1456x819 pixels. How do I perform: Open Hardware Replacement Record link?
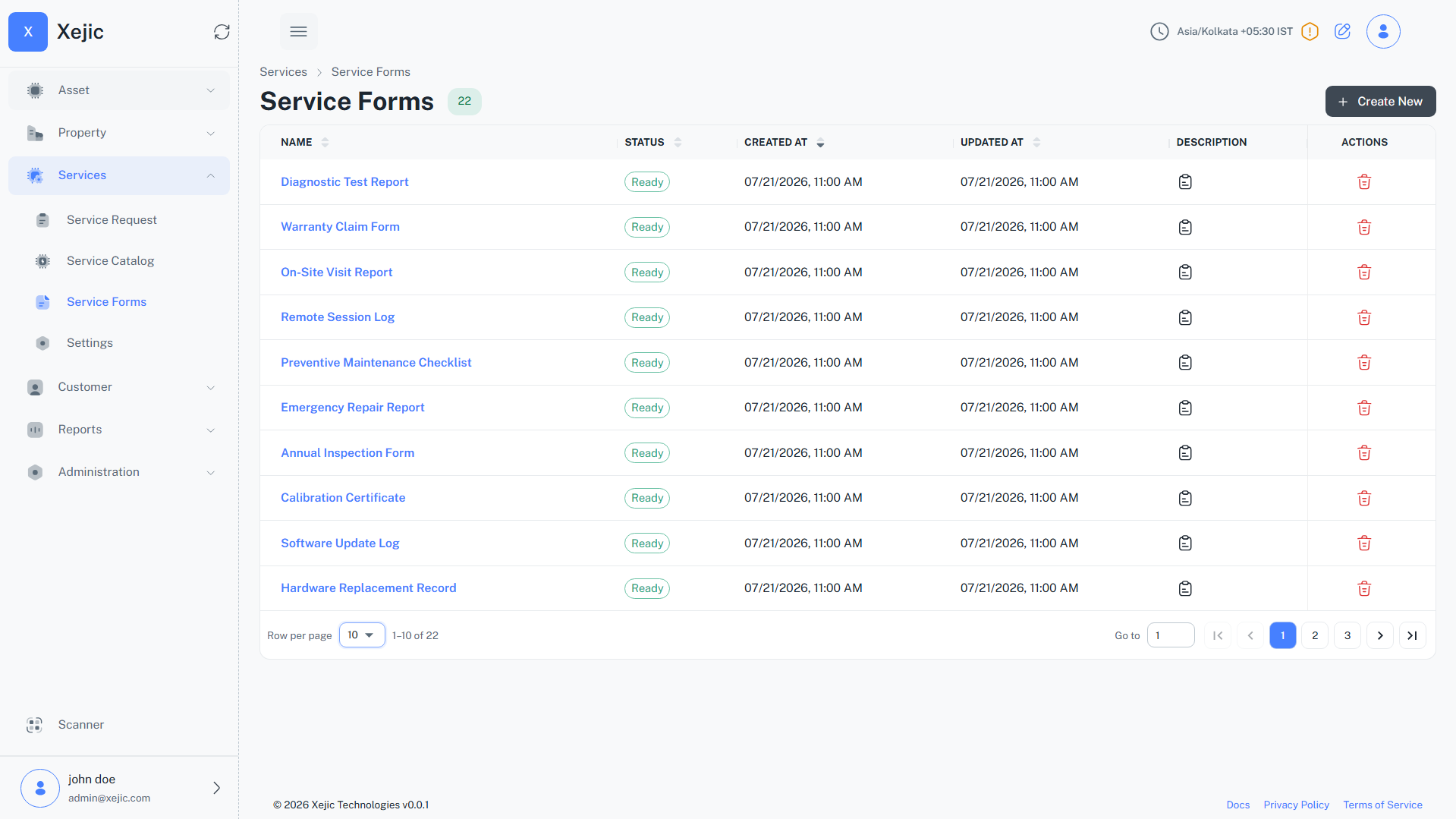pyautogui.click(x=368, y=588)
